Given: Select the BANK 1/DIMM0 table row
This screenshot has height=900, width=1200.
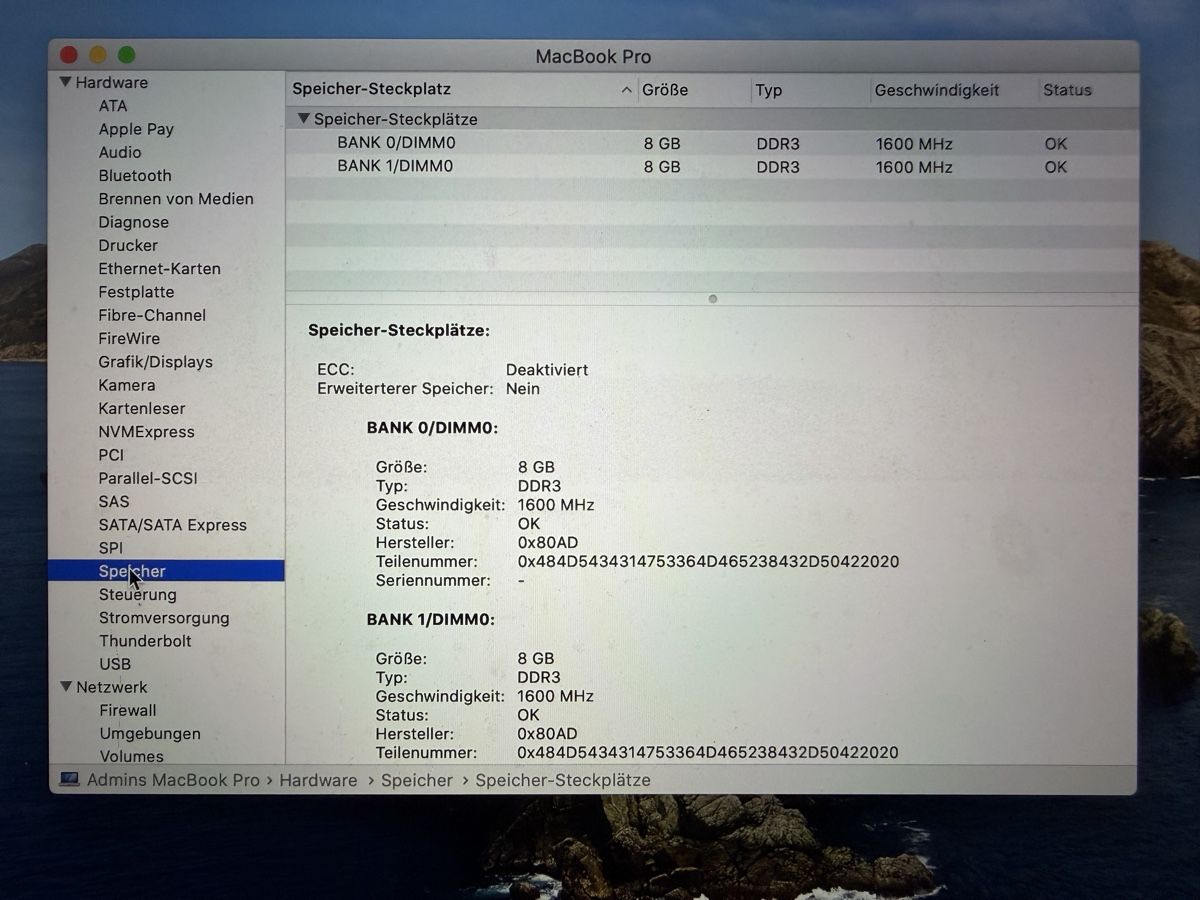Looking at the screenshot, I should [712, 166].
